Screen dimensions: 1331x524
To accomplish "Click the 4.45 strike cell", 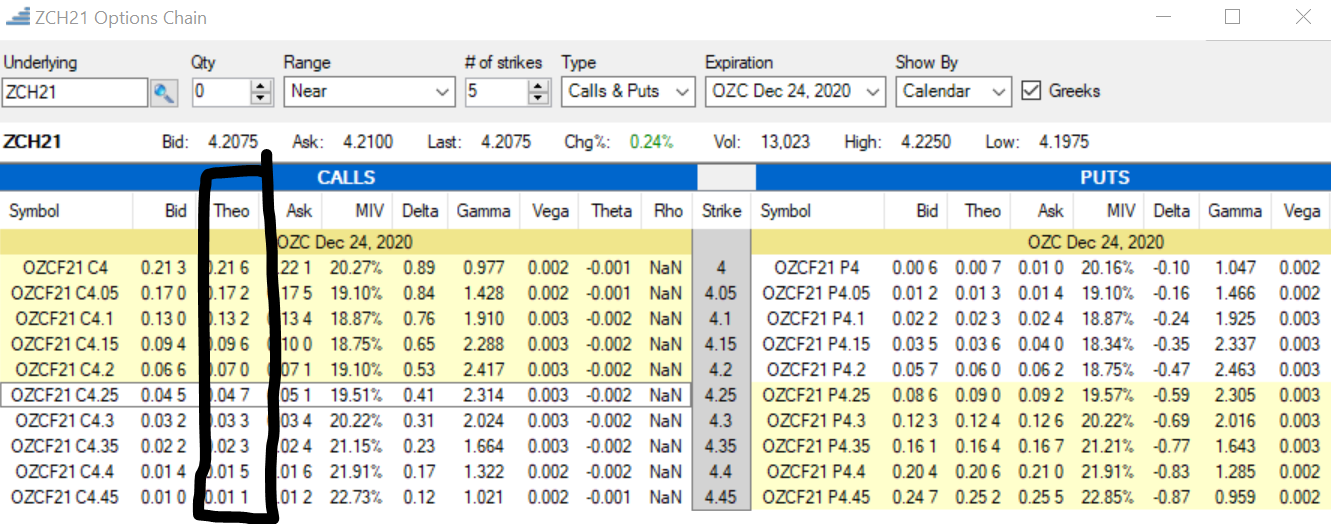I will 721,497.
